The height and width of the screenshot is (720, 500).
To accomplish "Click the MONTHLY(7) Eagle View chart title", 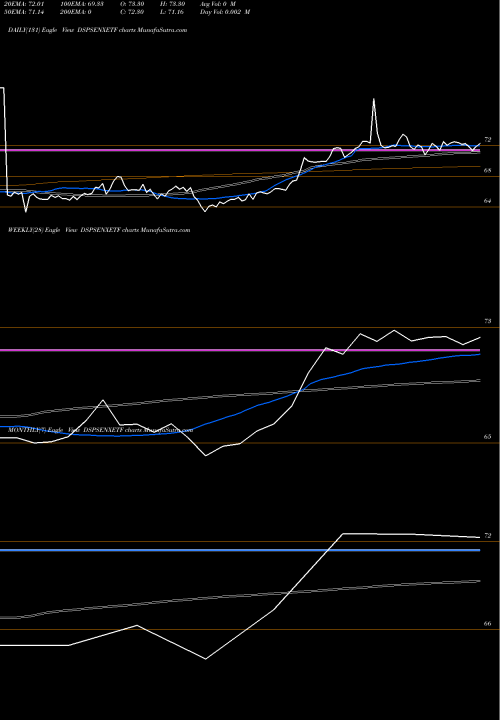I will pyautogui.click(x=100, y=430).
